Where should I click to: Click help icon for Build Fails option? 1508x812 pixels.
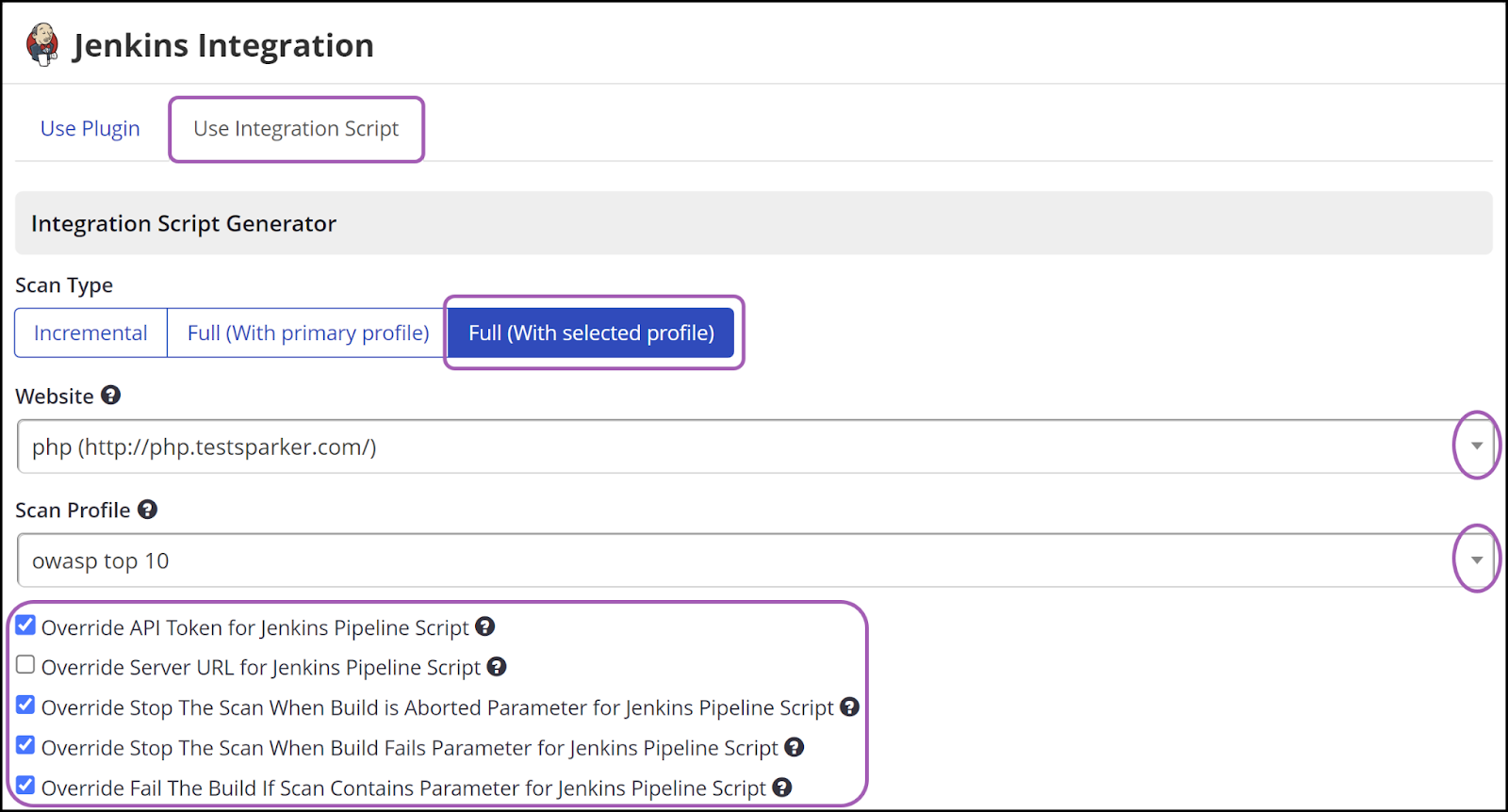794,746
